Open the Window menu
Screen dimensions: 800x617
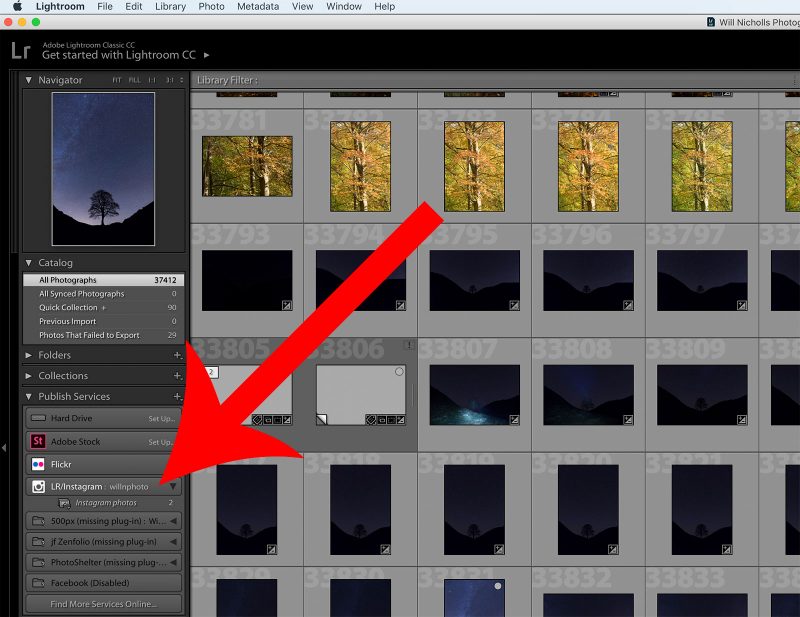(x=344, y=7)
